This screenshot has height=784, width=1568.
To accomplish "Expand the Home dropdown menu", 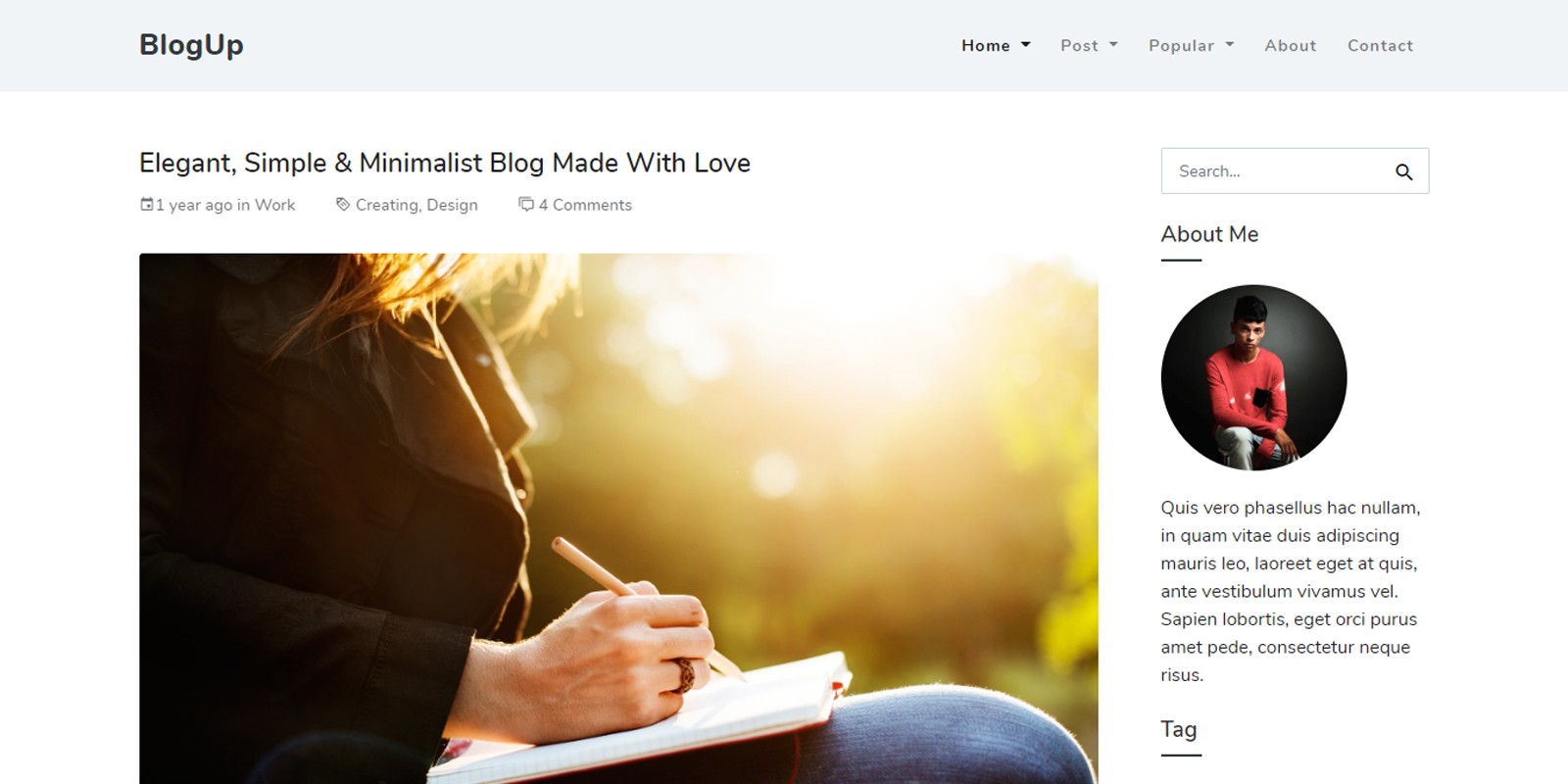I will tap(996, 45).
